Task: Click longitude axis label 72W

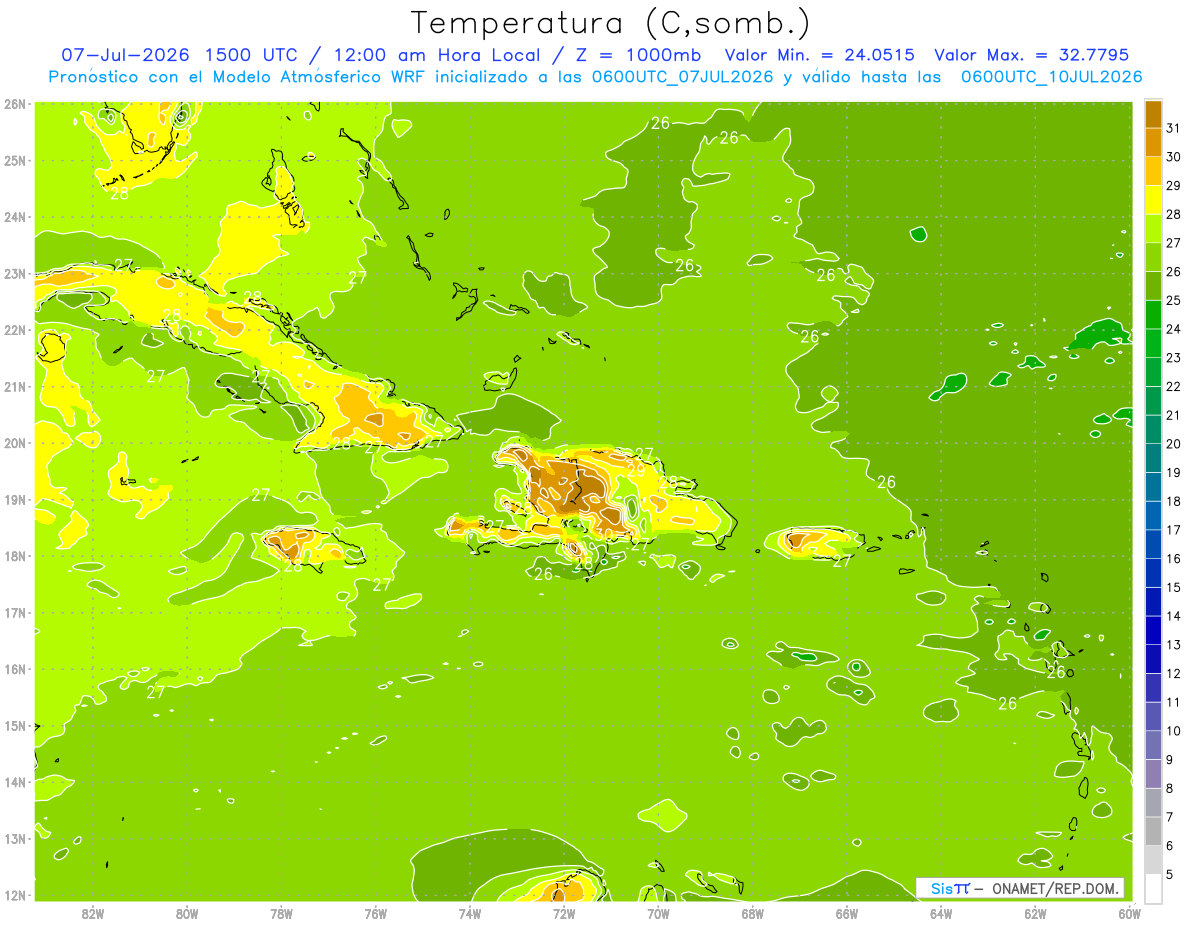Action: [564, 913]
